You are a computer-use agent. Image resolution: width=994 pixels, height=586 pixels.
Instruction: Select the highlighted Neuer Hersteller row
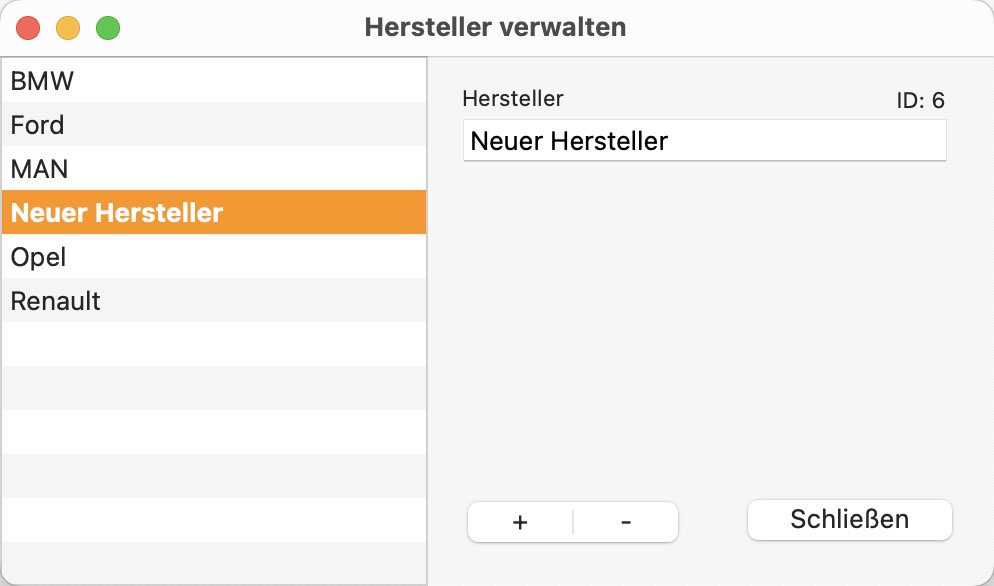pos(214,212)
